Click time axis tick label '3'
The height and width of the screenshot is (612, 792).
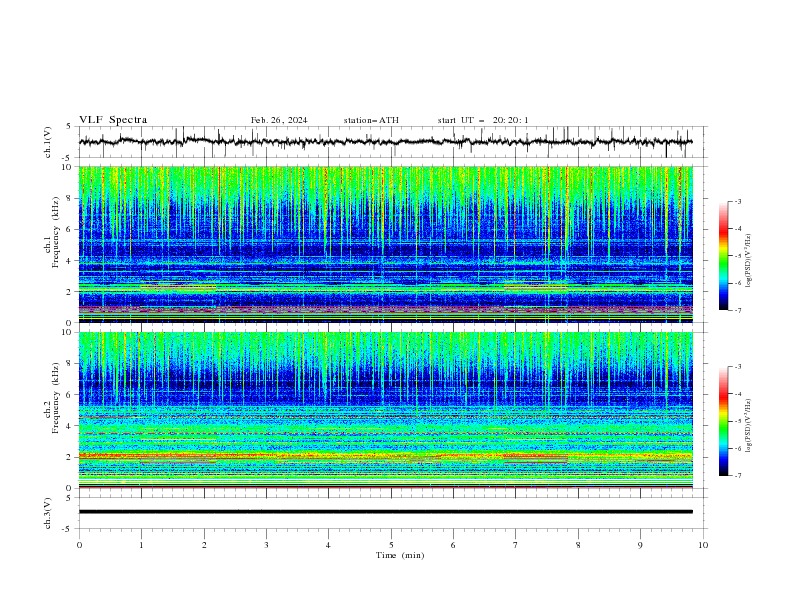(266, 545)
